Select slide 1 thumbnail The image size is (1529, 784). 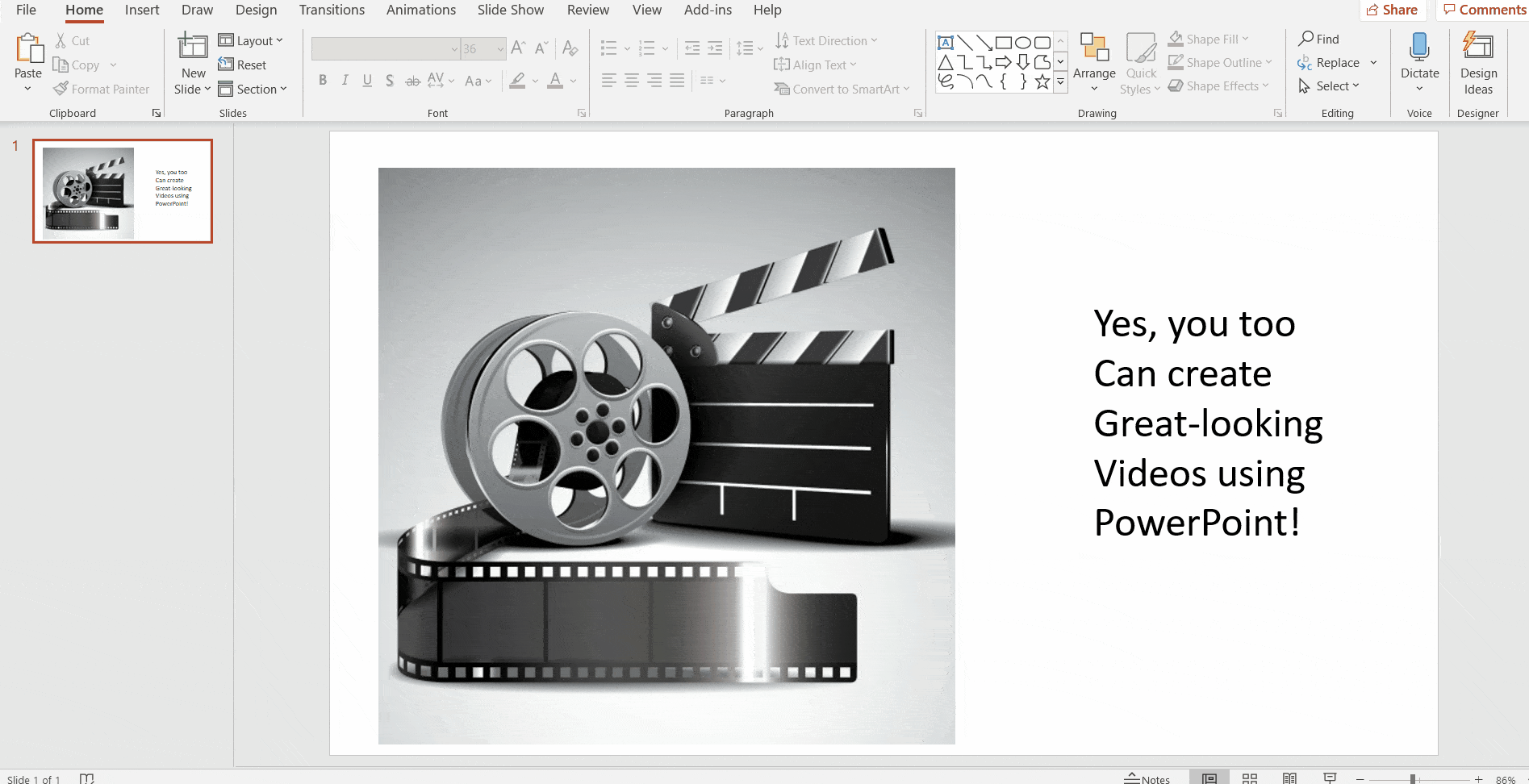123,191
